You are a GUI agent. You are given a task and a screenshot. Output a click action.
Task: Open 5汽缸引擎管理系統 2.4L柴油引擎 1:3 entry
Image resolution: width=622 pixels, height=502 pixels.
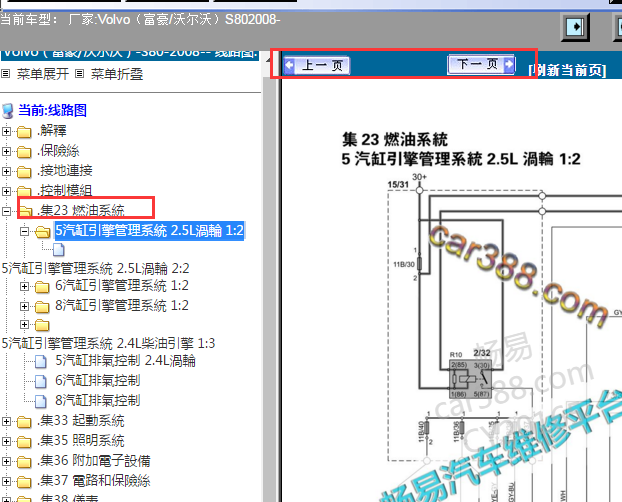coord(108,343)
